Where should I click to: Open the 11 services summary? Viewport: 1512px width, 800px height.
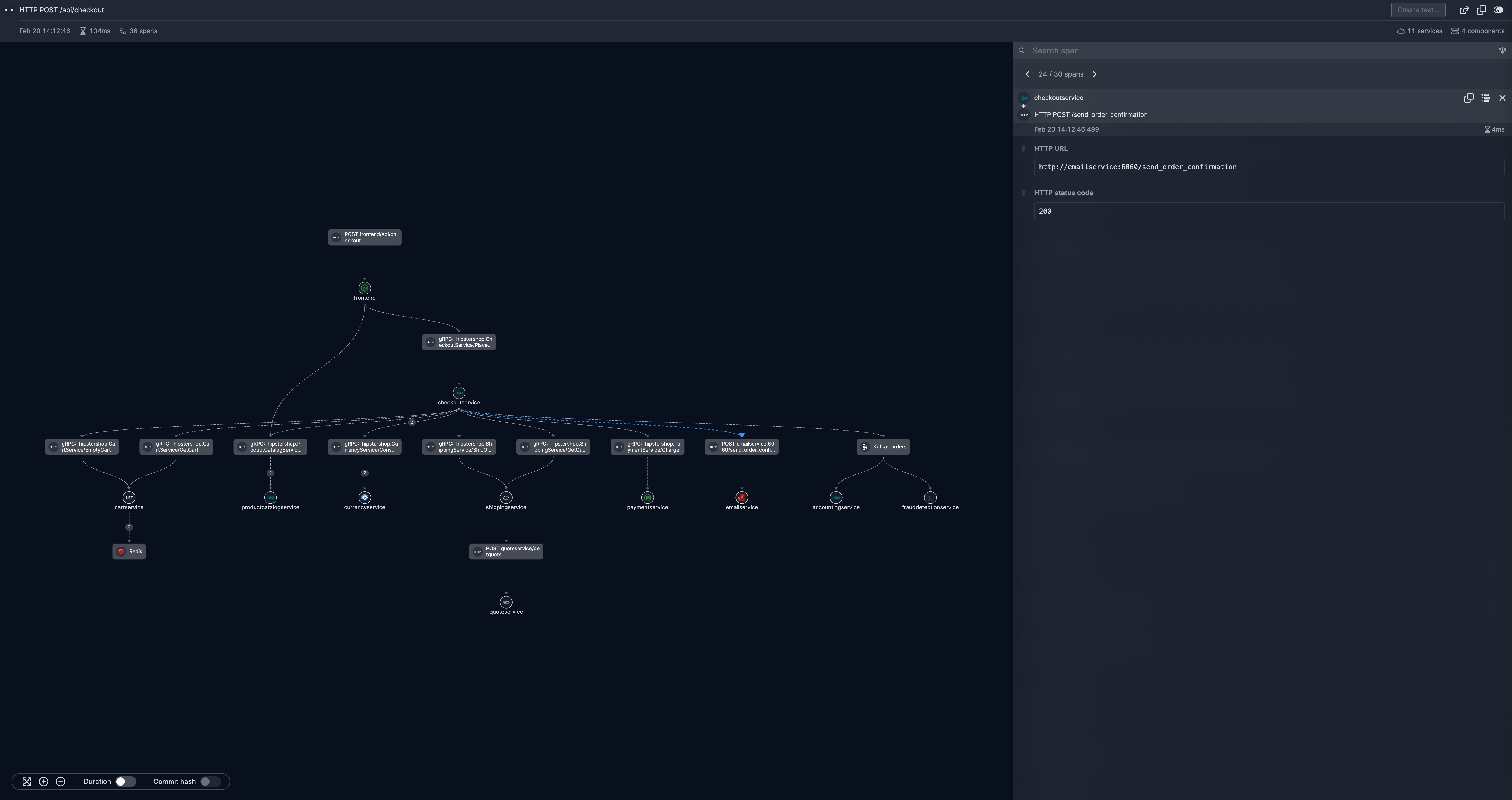1419,31
